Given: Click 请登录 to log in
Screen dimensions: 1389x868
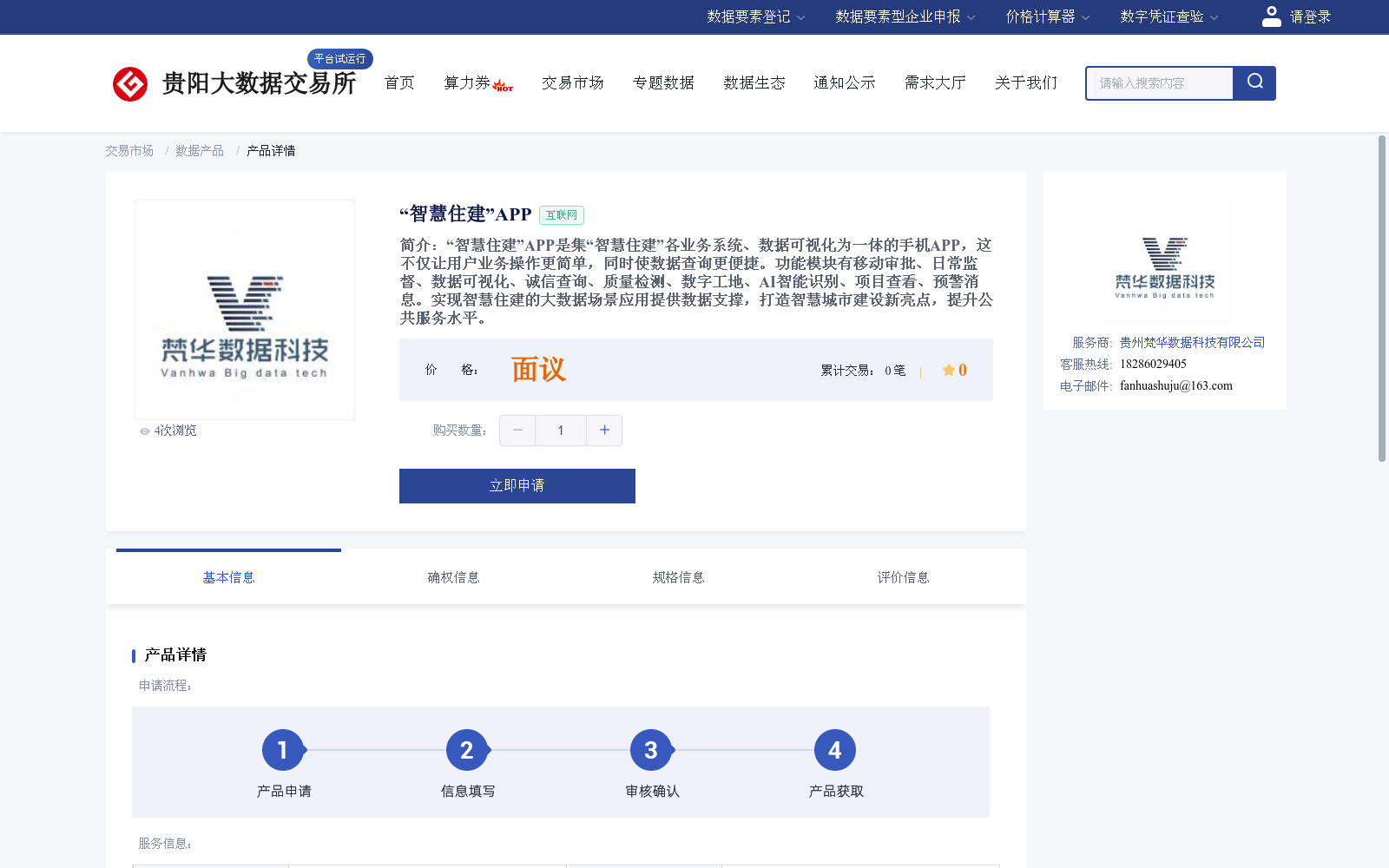Looking at the screenshot, I should point(1310,16).
